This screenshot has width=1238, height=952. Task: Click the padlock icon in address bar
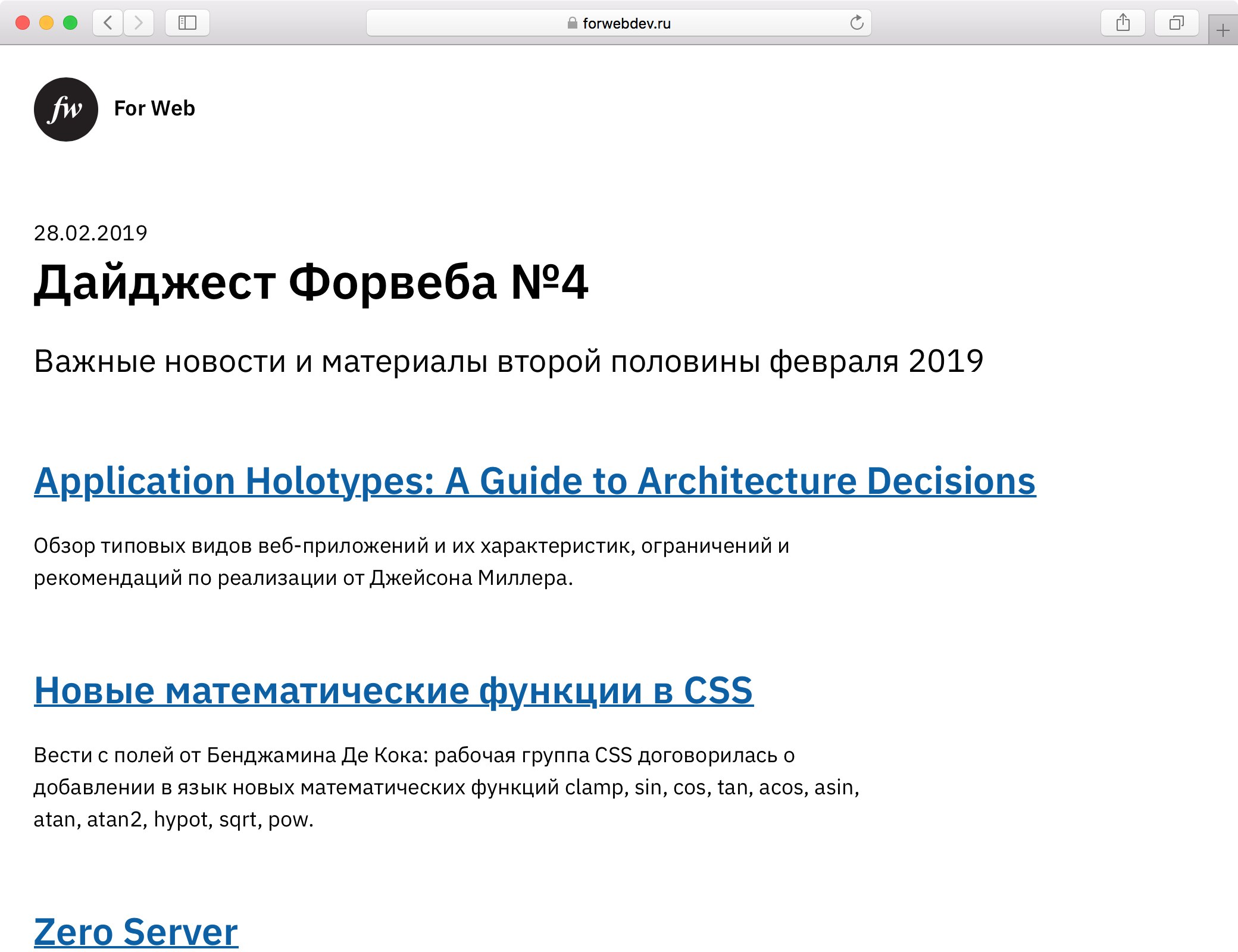point(572,23)
